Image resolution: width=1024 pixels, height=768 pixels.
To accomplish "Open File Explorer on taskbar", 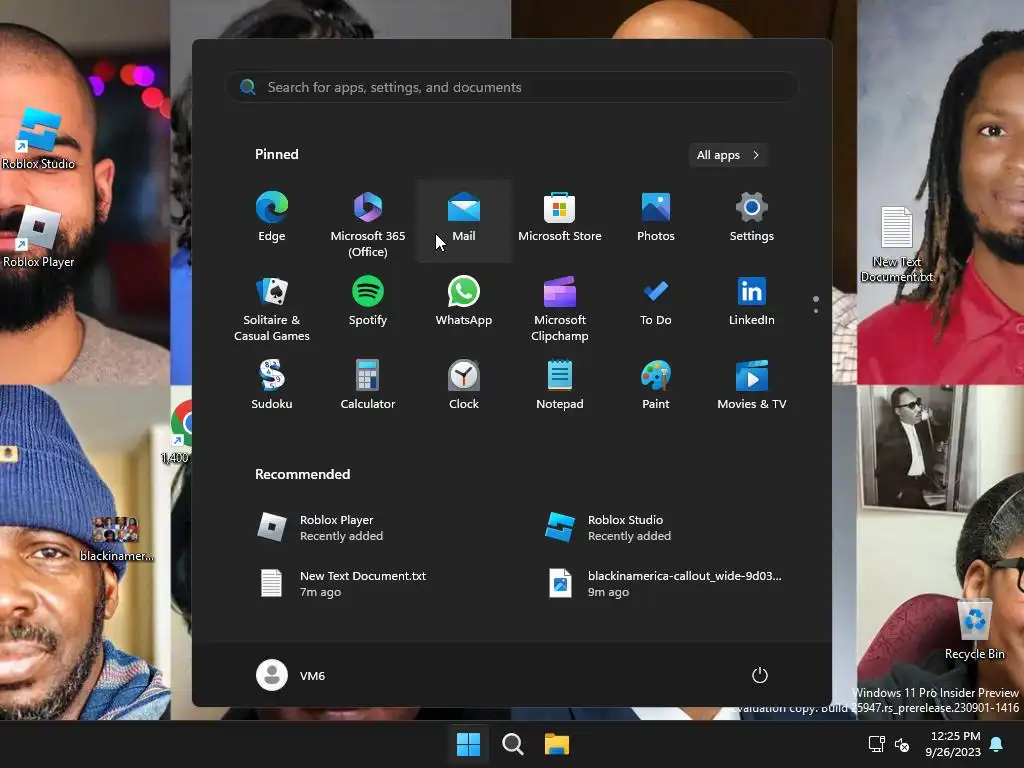I will click(x=557, y=744).
